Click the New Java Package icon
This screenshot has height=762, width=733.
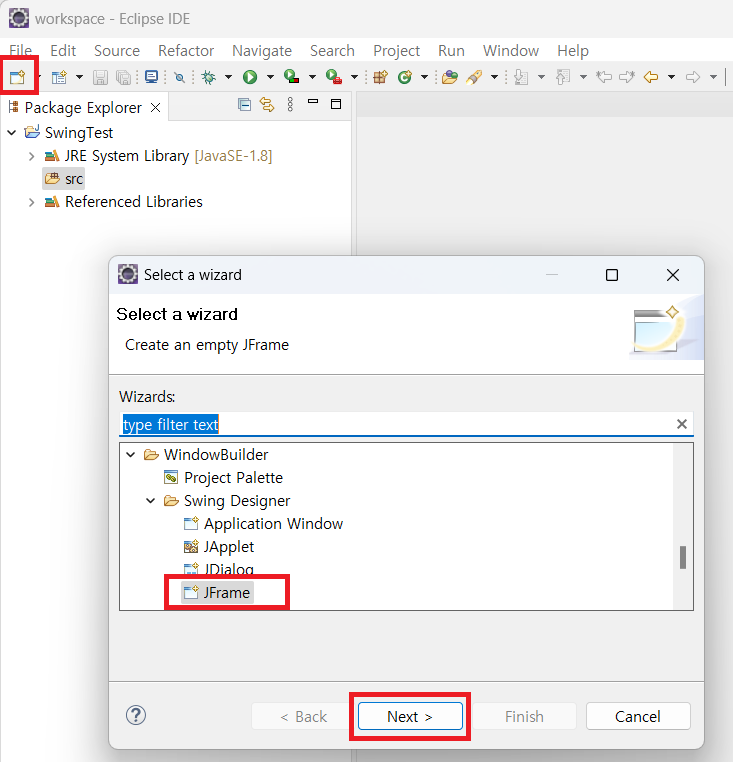pos(380,77)
